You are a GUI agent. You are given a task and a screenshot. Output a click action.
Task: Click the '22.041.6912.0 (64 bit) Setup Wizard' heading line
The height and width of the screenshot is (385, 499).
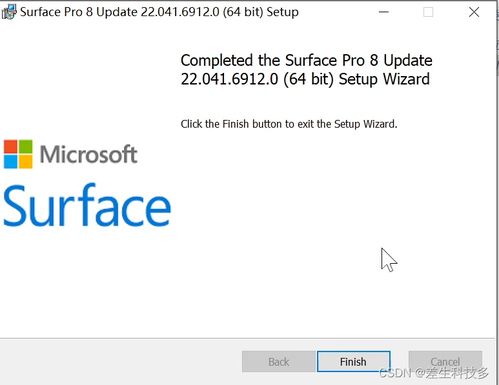tap(305, 79)
